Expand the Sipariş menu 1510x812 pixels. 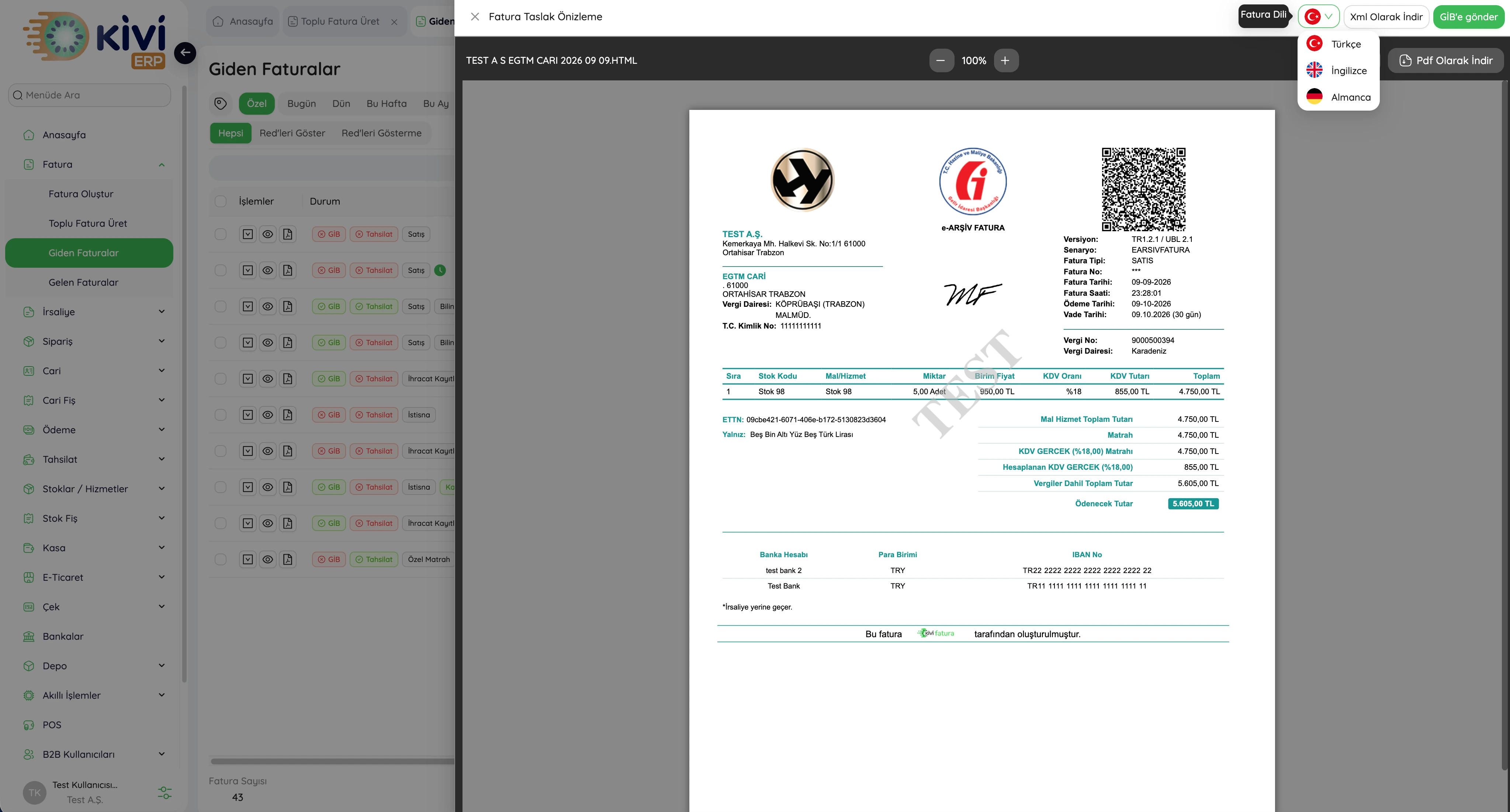tap(89, 341)
